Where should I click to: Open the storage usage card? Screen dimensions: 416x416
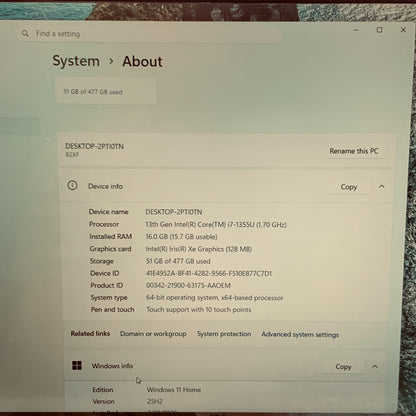tap(106, 91)
